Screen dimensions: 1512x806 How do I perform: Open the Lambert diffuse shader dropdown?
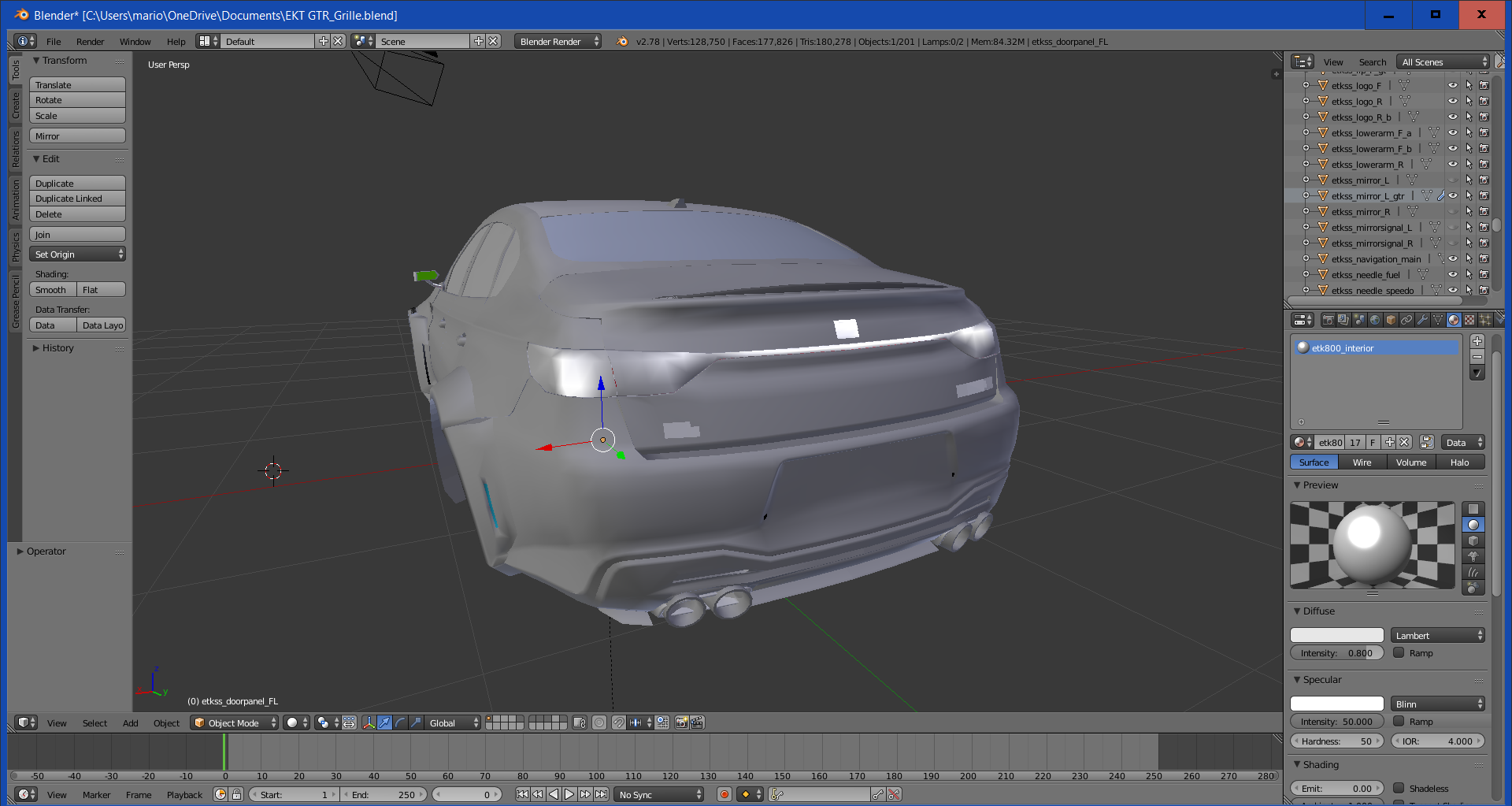1438,635
